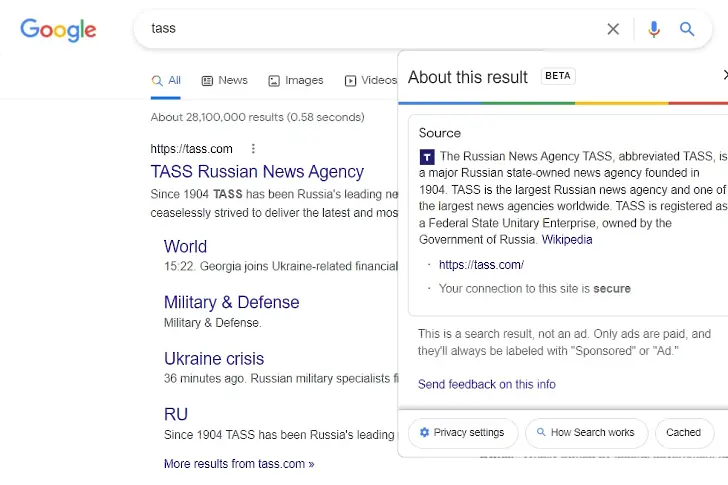Close the About this result panel
Screen dimensions: 728x485
click(725, 75)
